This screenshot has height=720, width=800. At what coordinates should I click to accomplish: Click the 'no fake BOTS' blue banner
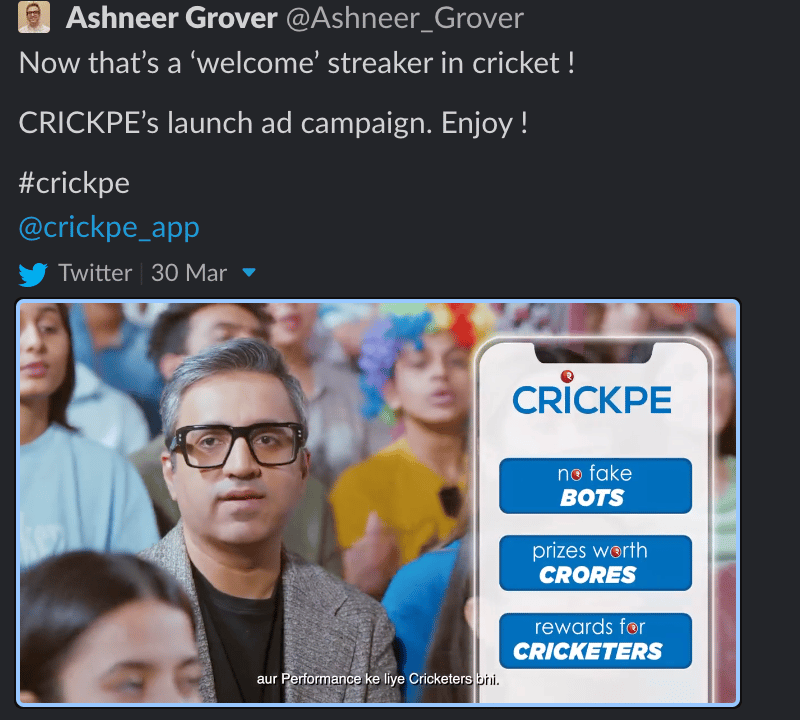tap(595, 486)
